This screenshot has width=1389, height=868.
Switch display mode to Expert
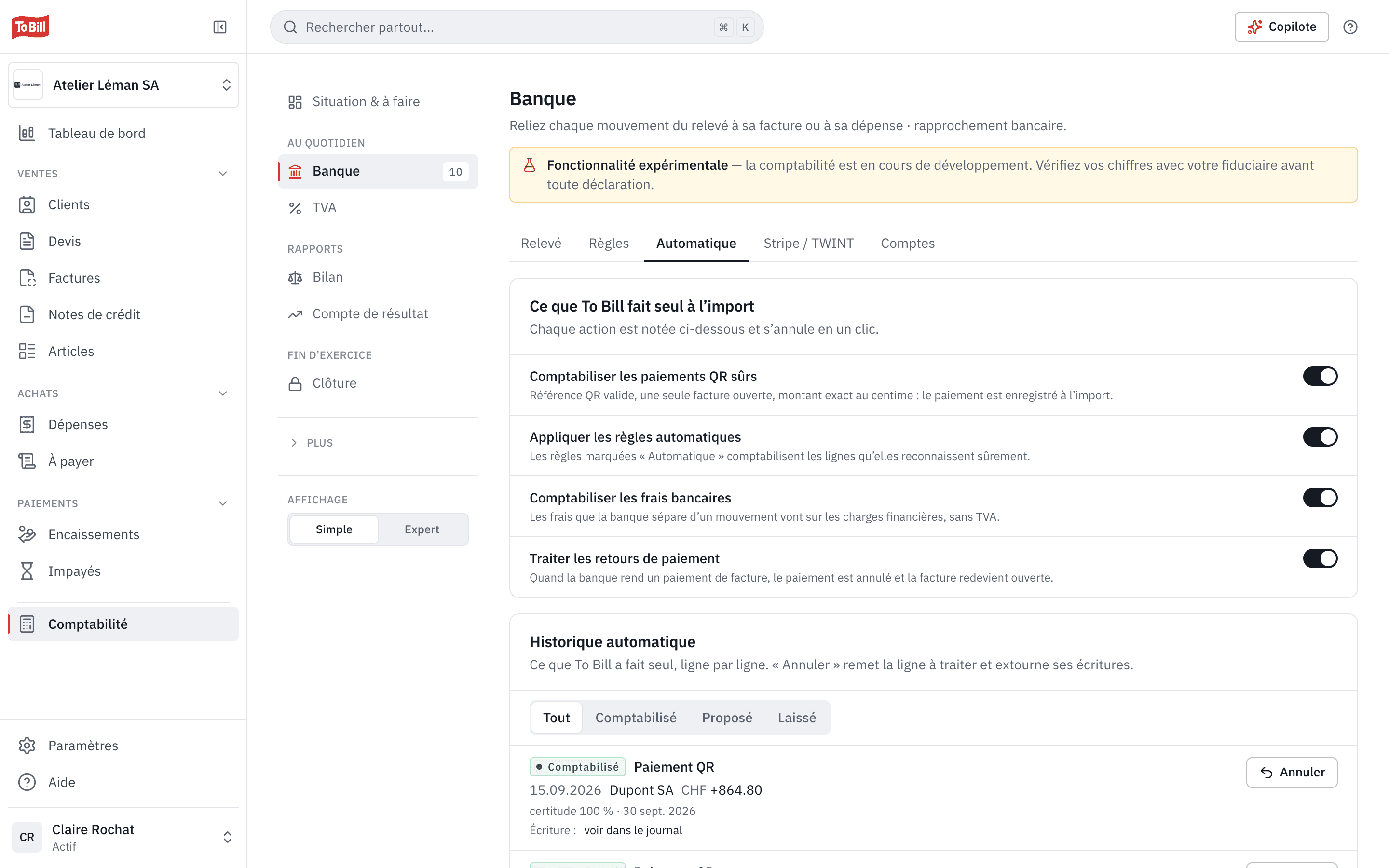pos(422,529)
